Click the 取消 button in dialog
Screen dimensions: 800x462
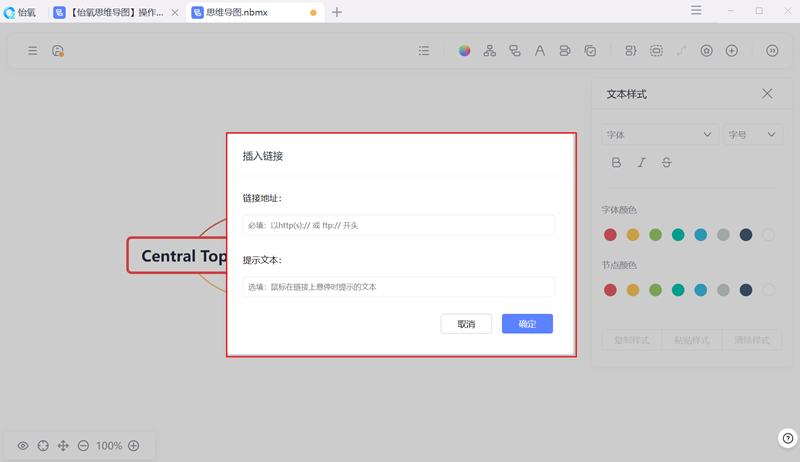(466, 324)
